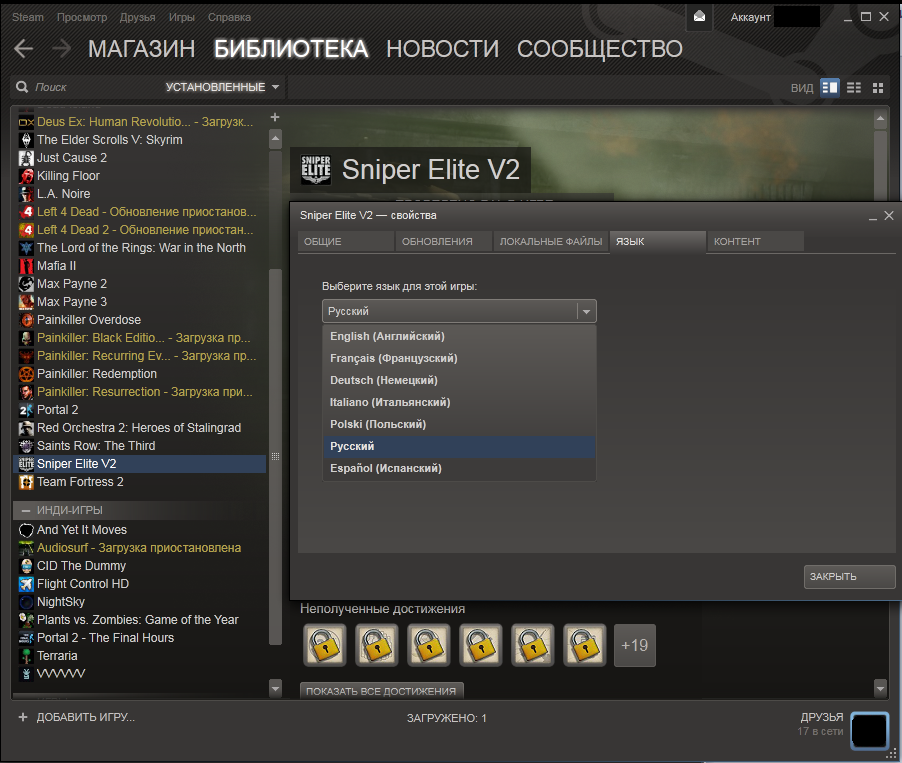Choose Français (Французский) language
Image resolution: width=902 pixels, height=763 pixels.
(459, 358)
